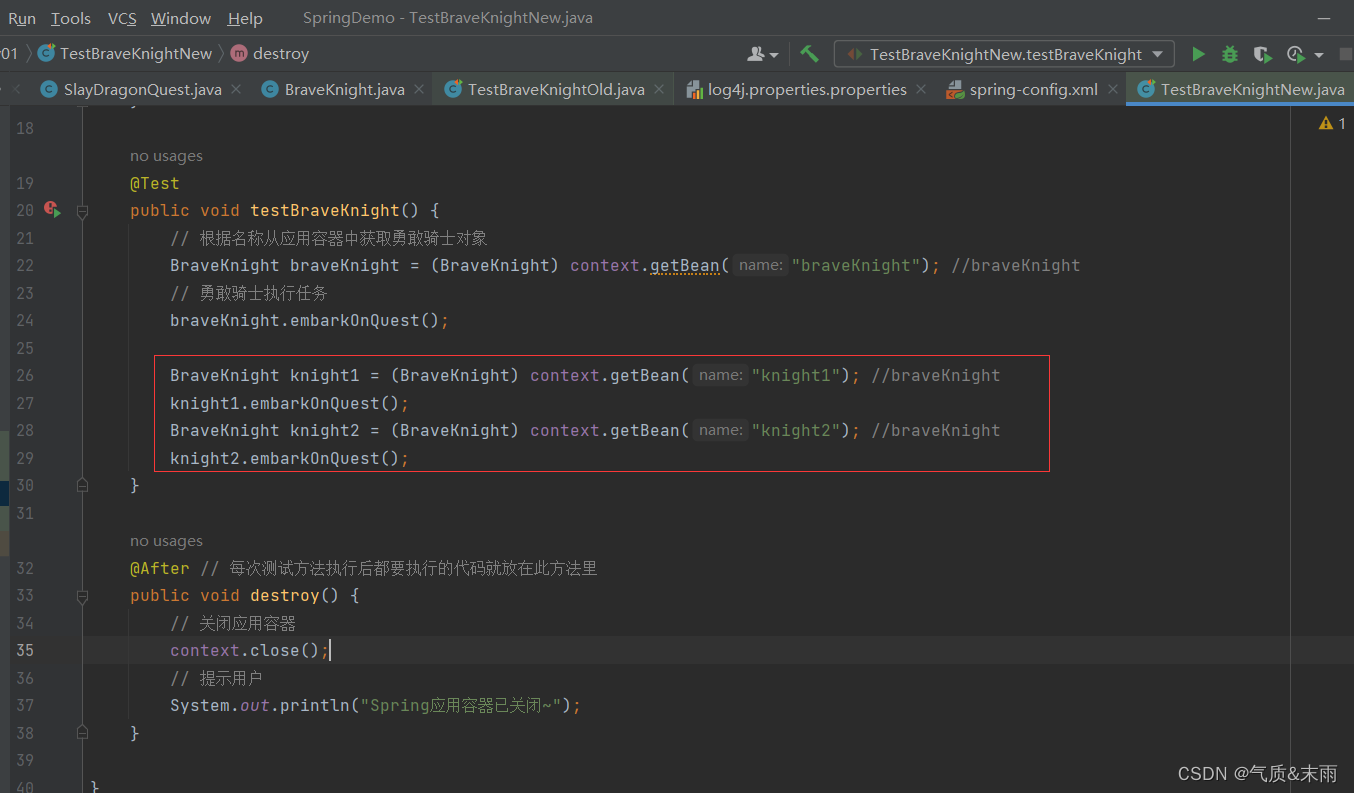Close the log4j.properties.properties tab
Screen dimensions: 1354x793
[x=921, y=89]
